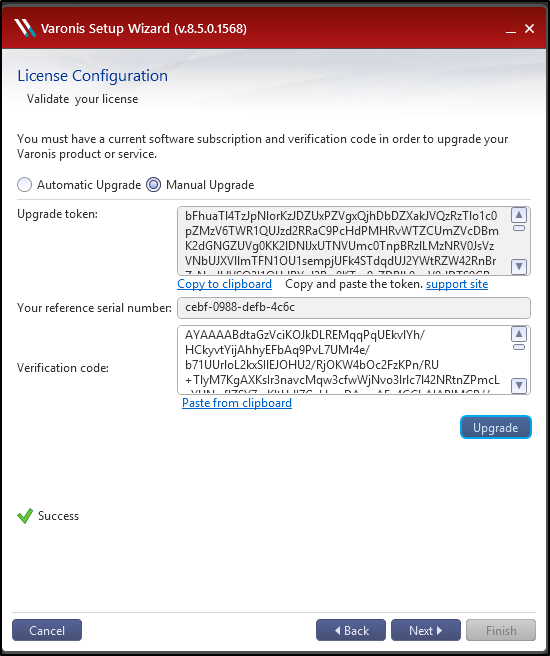The height and width of the screenshot is (656, 550).
Task: Click the reference serial number field
Action: [354, 308]
